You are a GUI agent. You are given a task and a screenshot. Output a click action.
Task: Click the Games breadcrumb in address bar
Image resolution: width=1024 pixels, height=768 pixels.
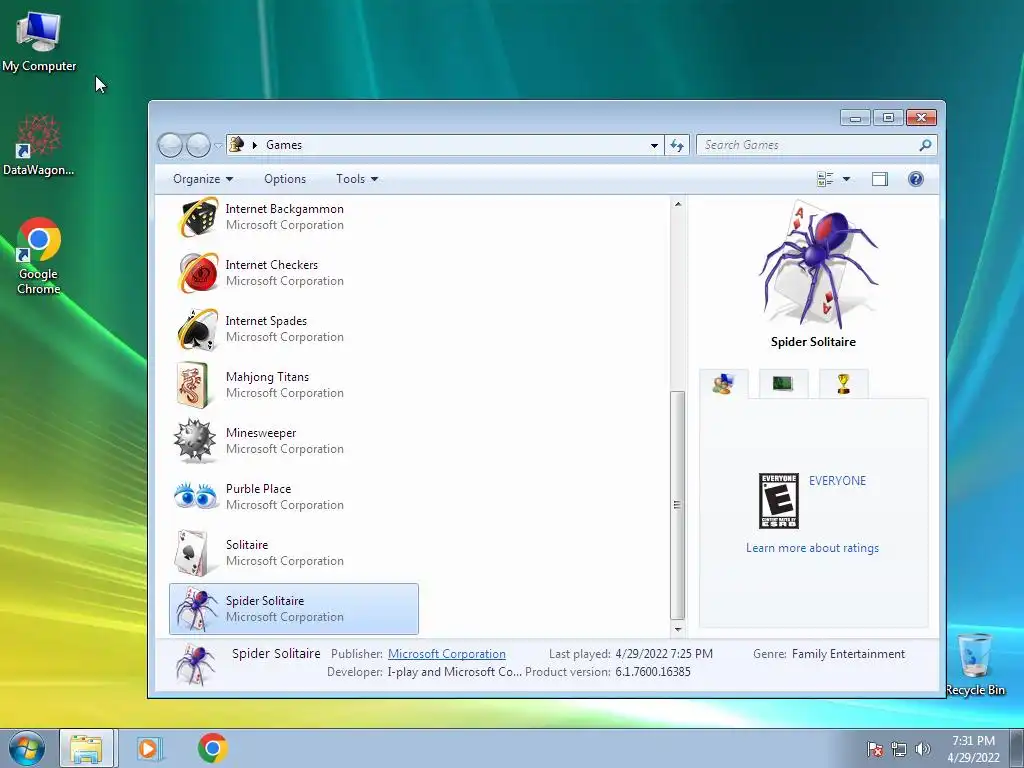(283, 145)
